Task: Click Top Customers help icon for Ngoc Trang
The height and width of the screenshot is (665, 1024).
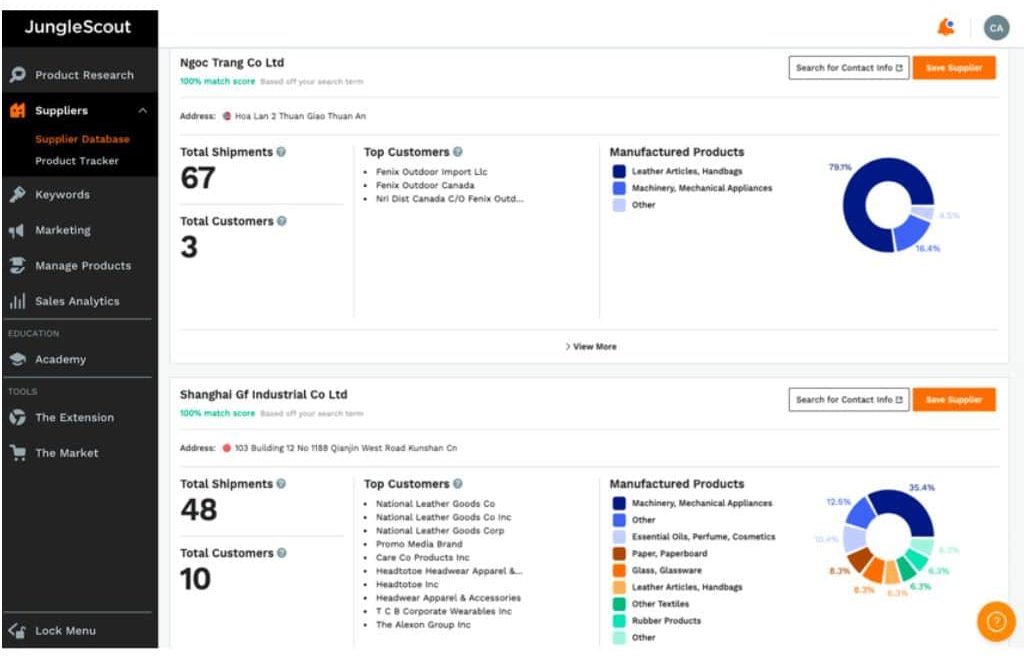Action: tap(458, 152)
